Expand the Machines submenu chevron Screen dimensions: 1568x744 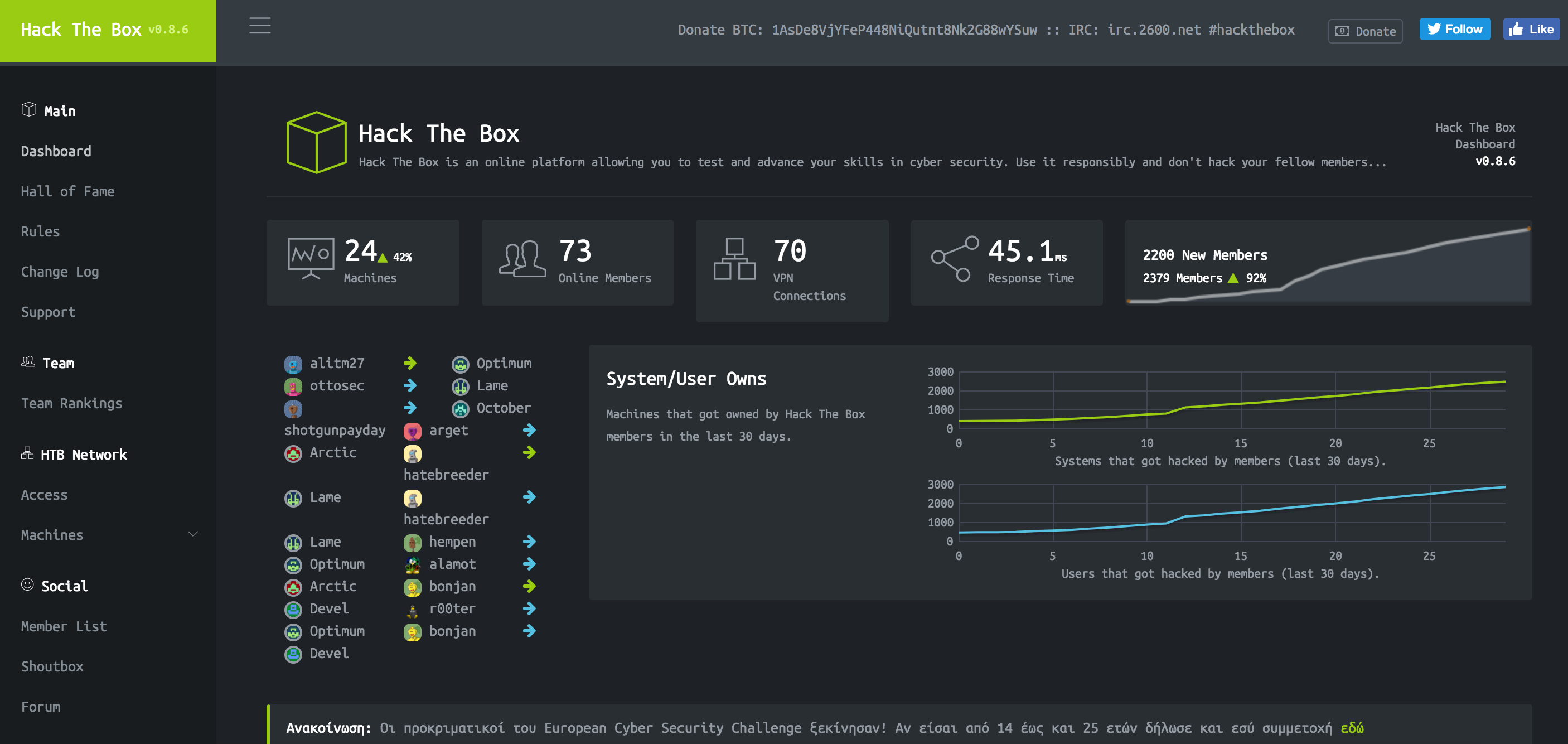point(193,534)
